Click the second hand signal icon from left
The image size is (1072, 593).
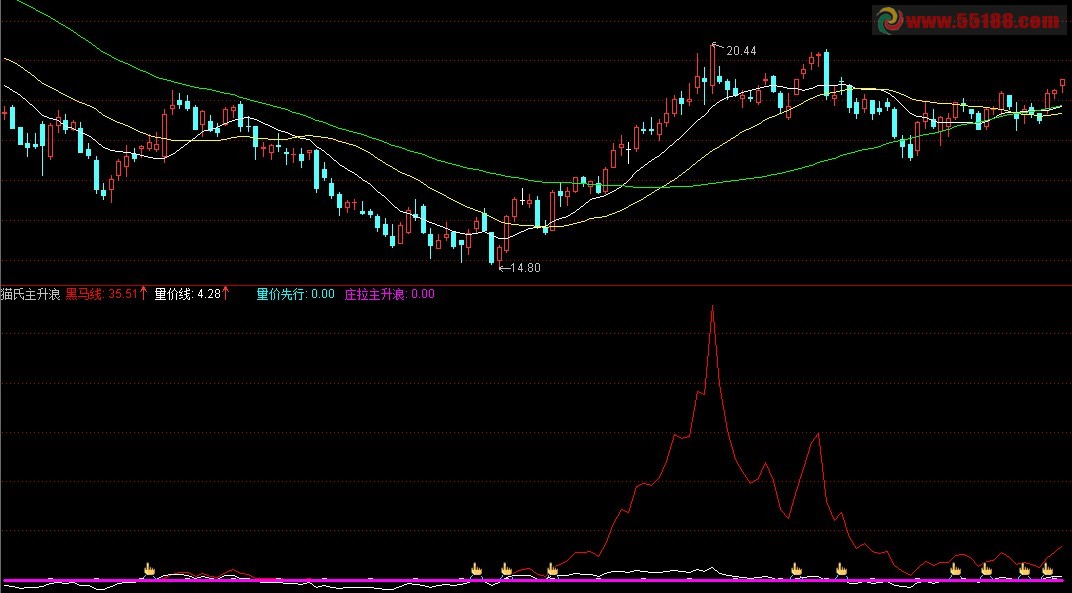[x=477, y=570]
